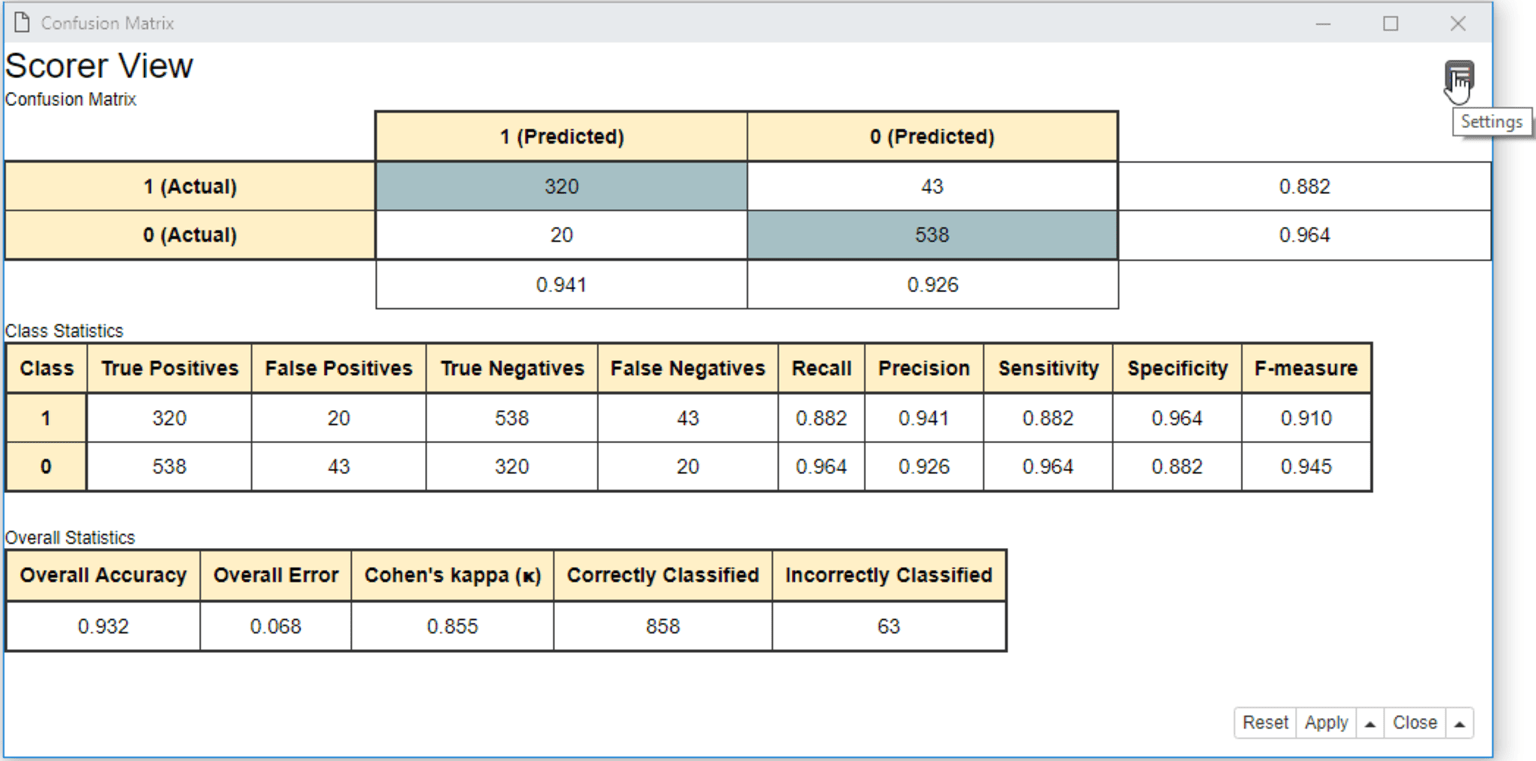Click the Reset button

pos(1265,722)
